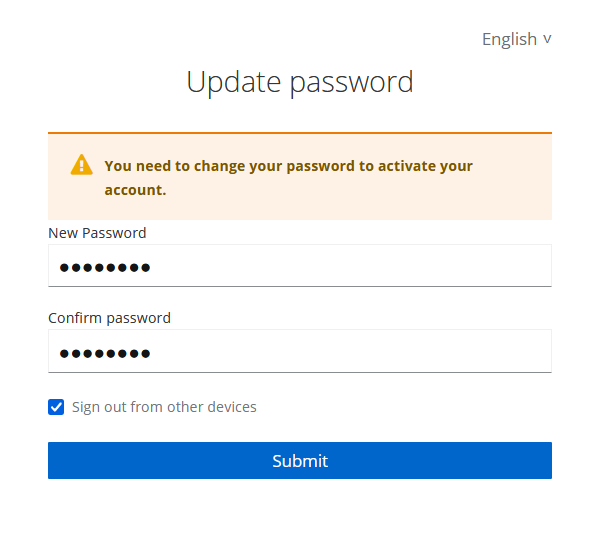
Task: Click the masked dots in Confirm password
Action: [x=105, y=352]
